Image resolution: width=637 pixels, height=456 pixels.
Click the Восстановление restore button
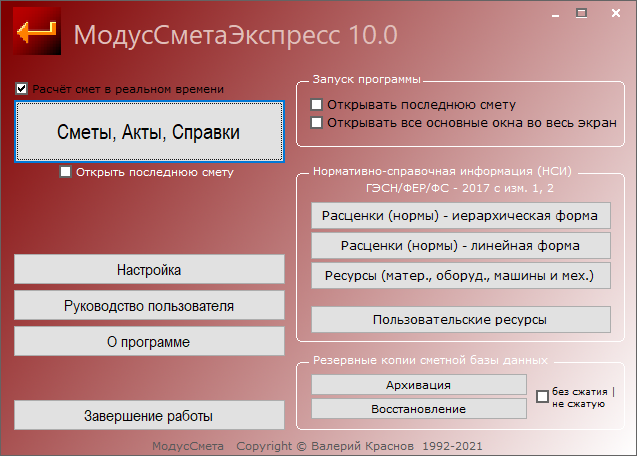pos(419,408)
